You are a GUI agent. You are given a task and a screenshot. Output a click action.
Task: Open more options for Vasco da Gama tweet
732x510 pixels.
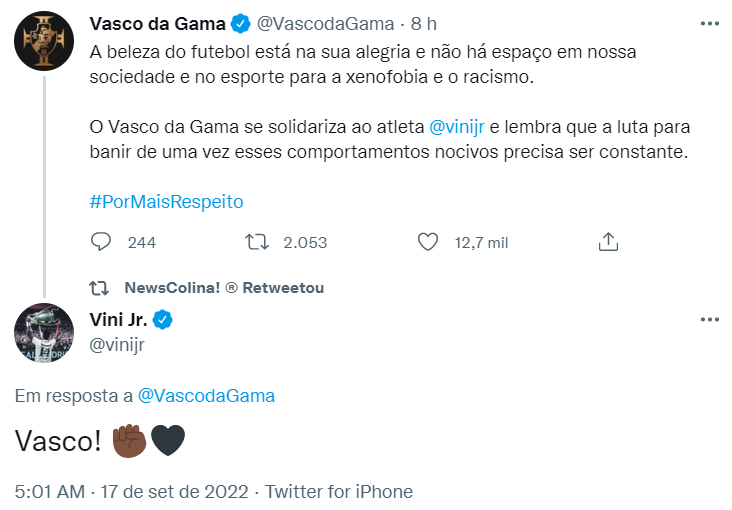709,22
